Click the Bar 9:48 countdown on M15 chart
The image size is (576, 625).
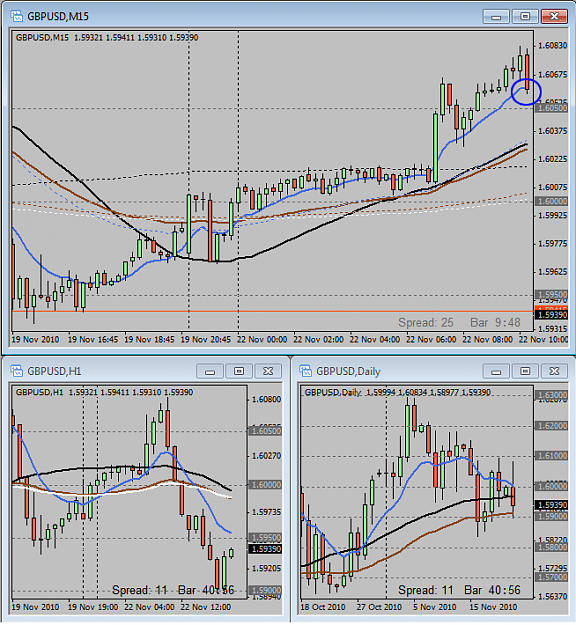[x=495, y=322]
